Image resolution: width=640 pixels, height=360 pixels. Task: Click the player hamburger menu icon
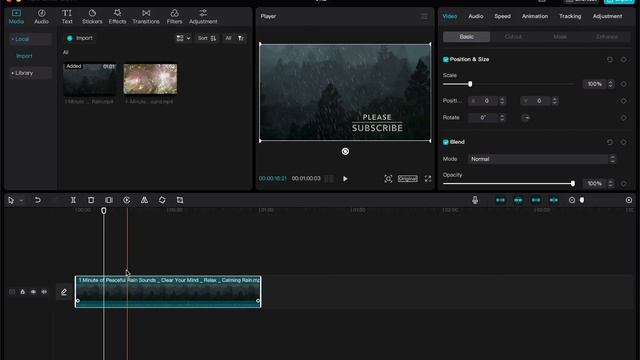[424, 16]
